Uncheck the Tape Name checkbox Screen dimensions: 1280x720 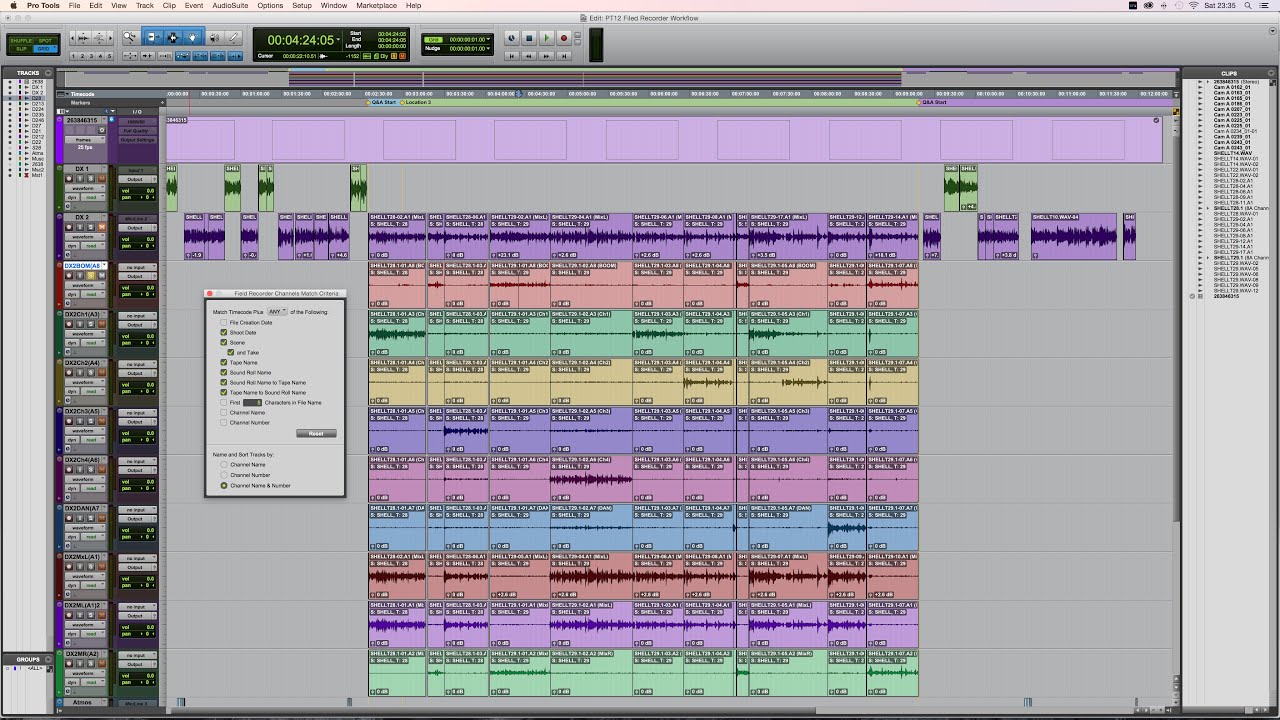pyautogui.click(x=223, y=363)
